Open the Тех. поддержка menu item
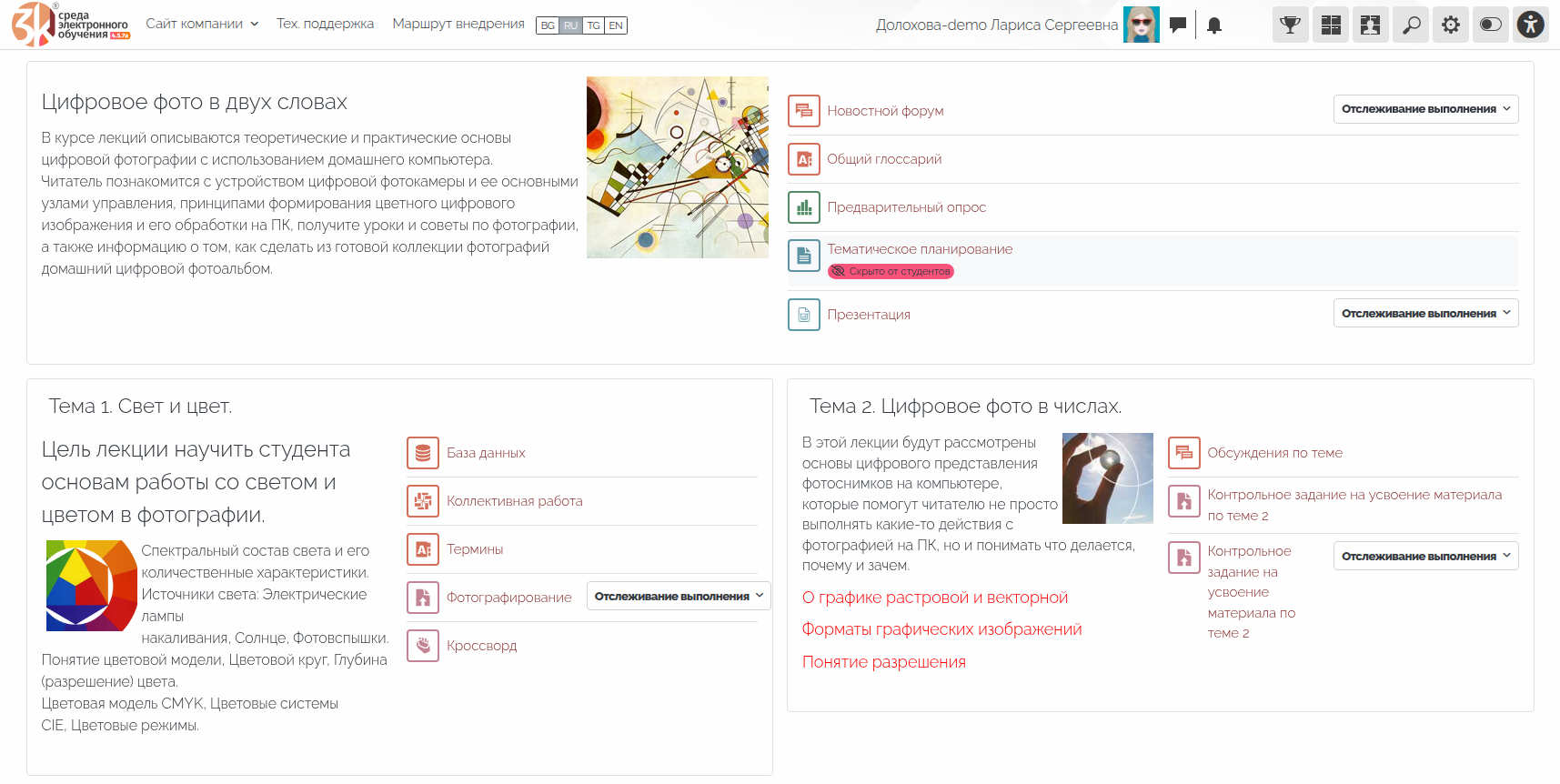1560x784 pixels. [x=325, y=24]
